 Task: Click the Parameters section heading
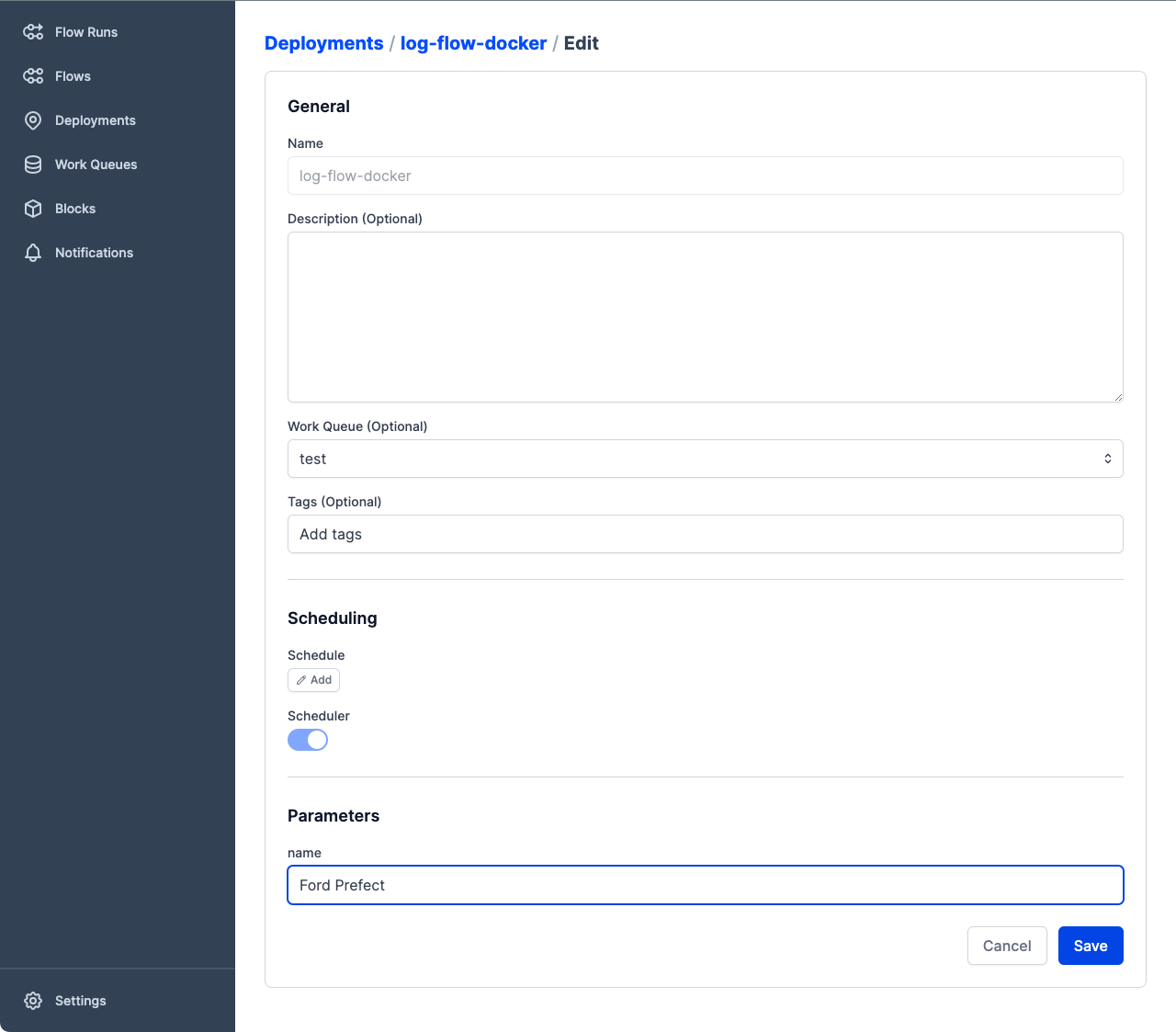click(334, 816)
